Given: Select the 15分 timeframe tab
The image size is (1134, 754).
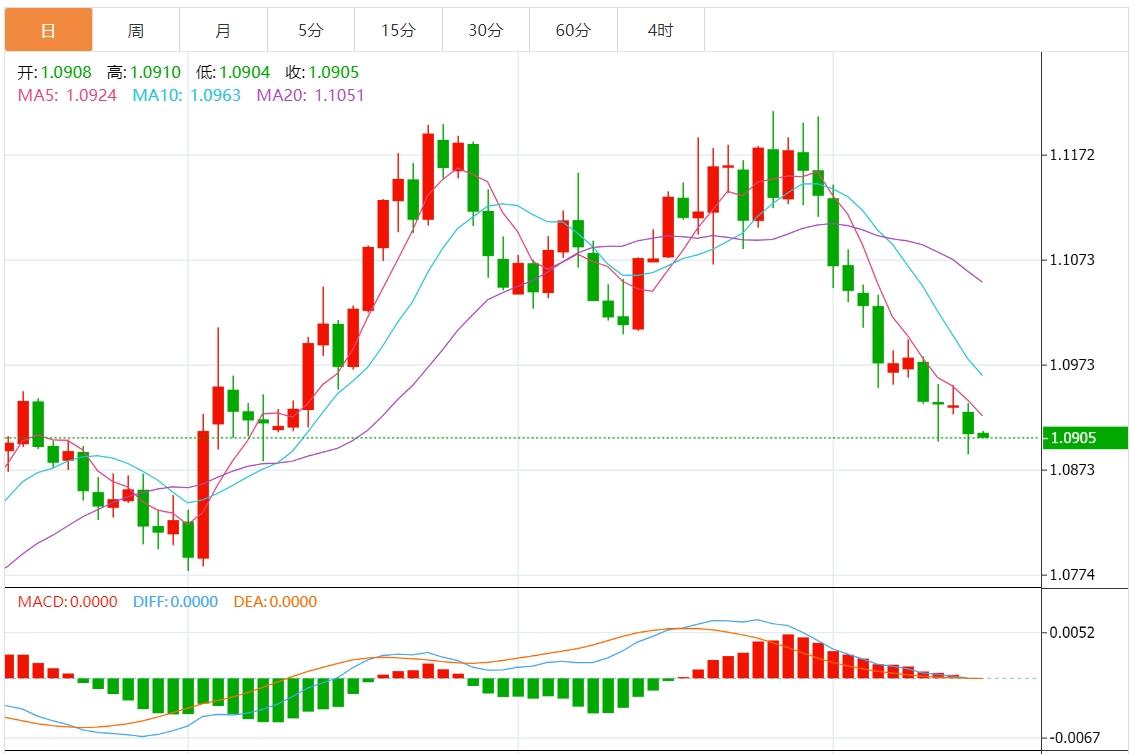Looking at the screenshot, I should (398, 30).
